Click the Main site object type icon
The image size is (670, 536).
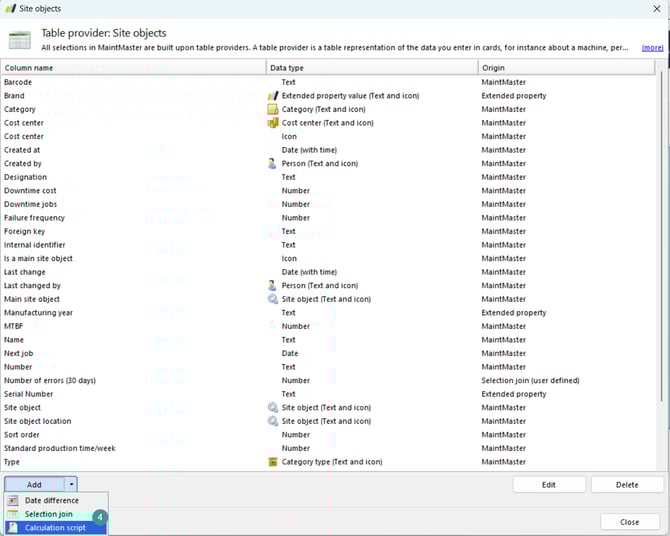(272, 299)
